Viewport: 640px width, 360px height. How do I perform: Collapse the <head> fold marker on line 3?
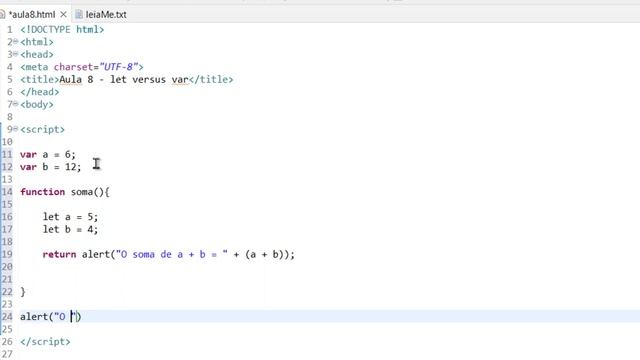coord(16,54)
